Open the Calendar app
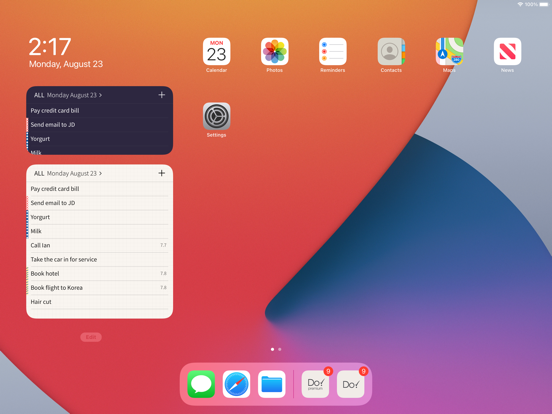This screenshot has width=552, height=414. pyautogui.click(x=217, y=52)
